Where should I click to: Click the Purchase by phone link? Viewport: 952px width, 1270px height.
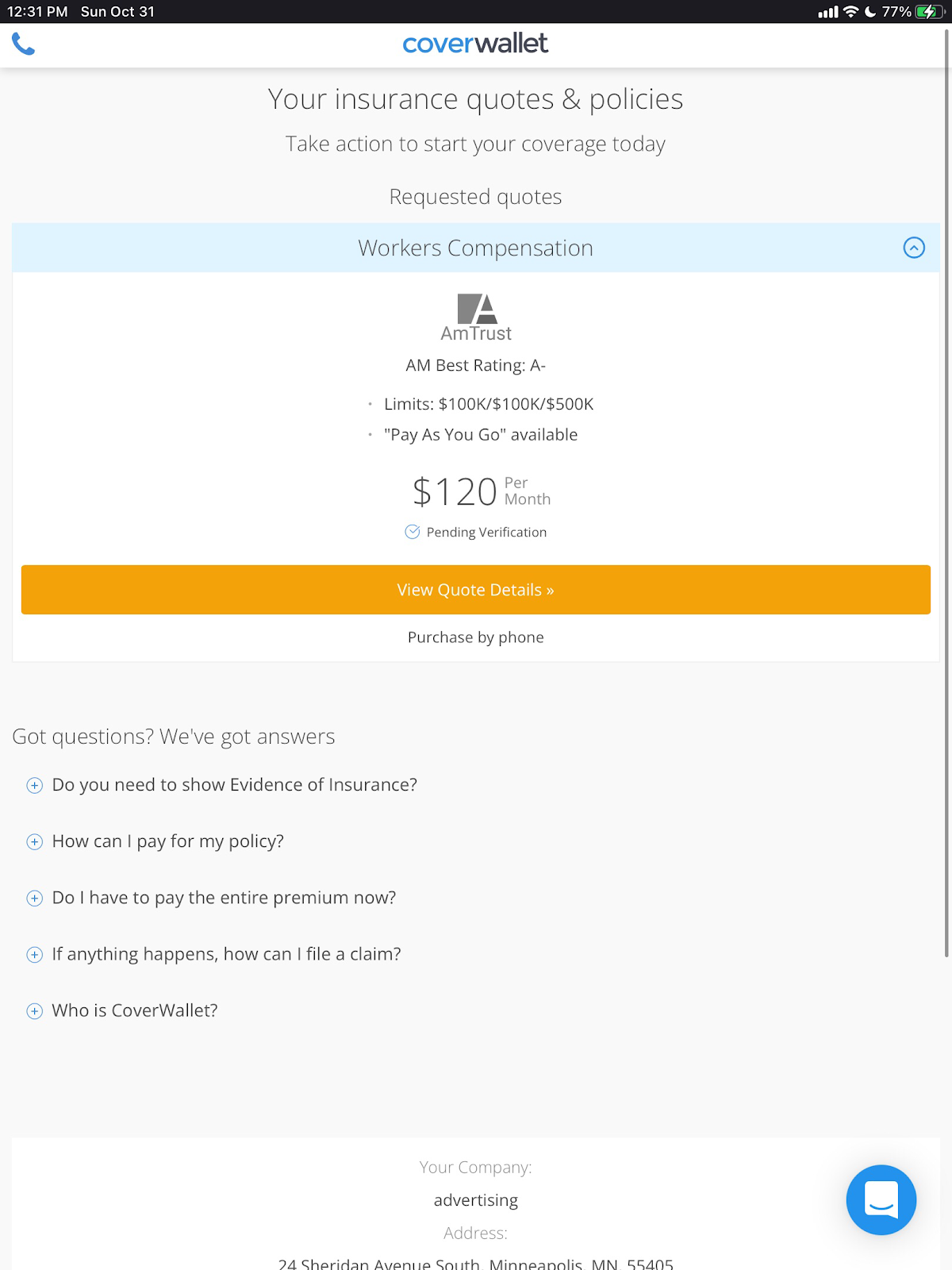point(475,637)
